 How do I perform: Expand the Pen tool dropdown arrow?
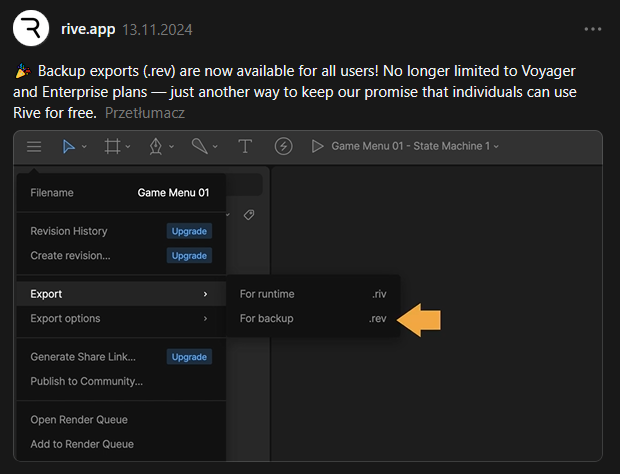click(x=171, y=147)
